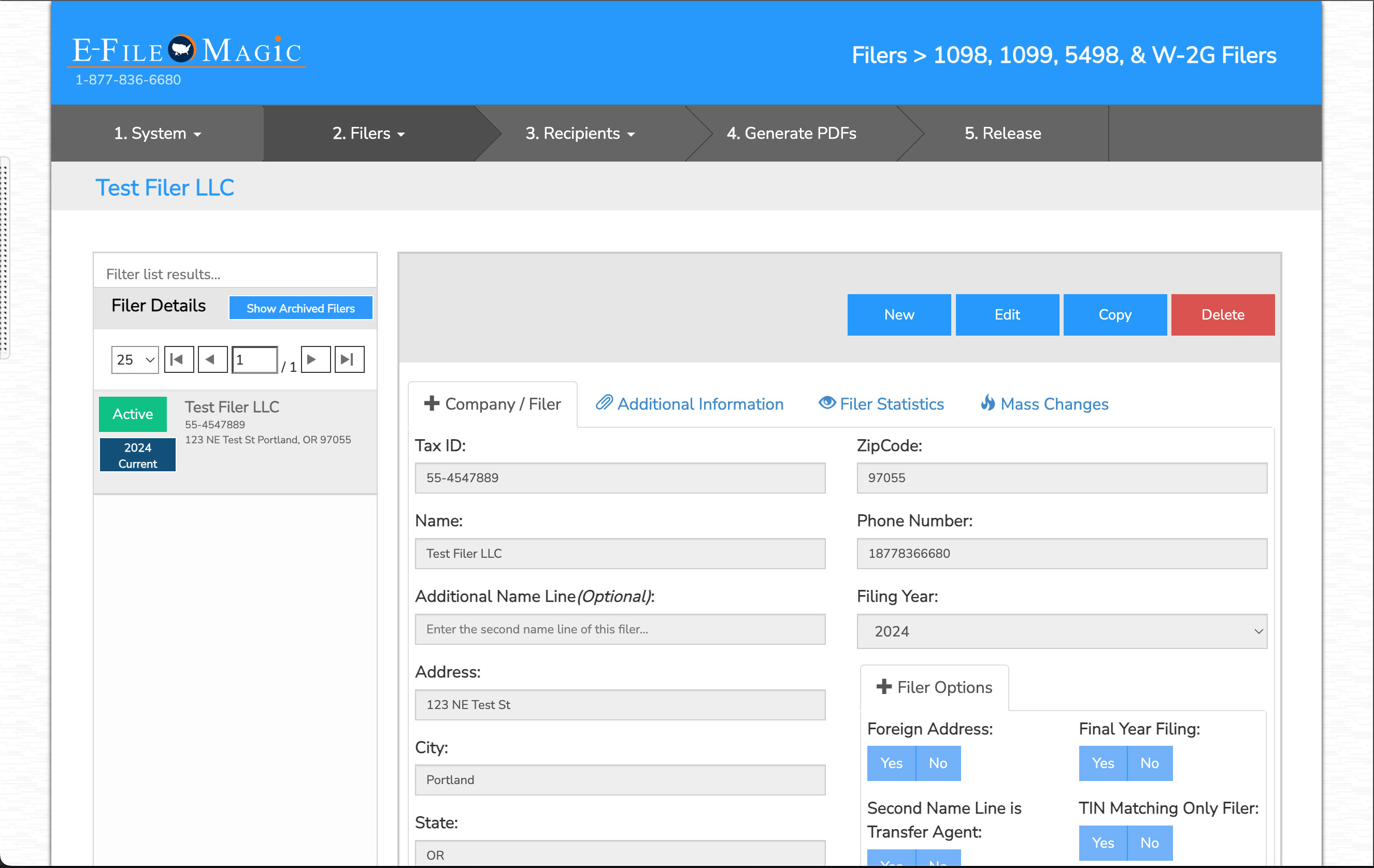Set TIN Matching Only Filer to Yes
Screen dimensions: 1374x868
coord(1102,843)
